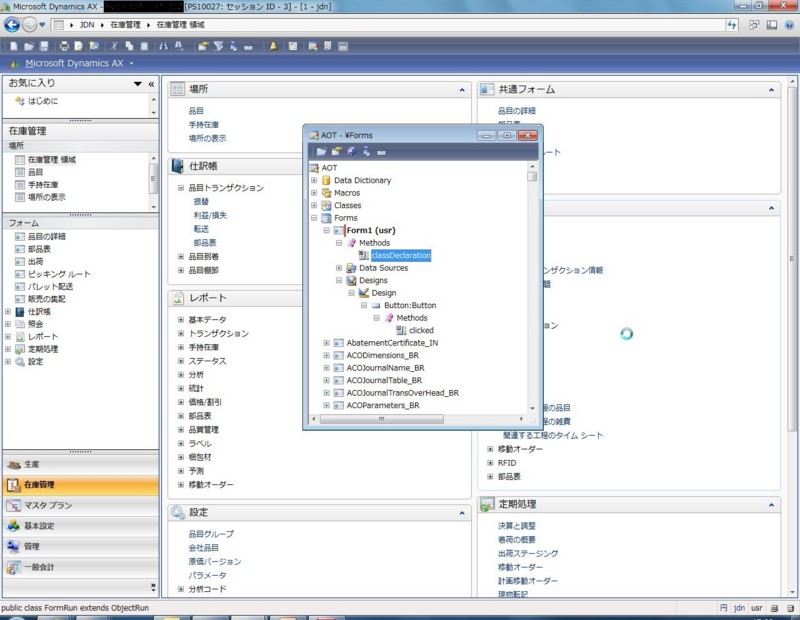Expand RFID node in right column

pyautogui.click(x=490, y=463)
